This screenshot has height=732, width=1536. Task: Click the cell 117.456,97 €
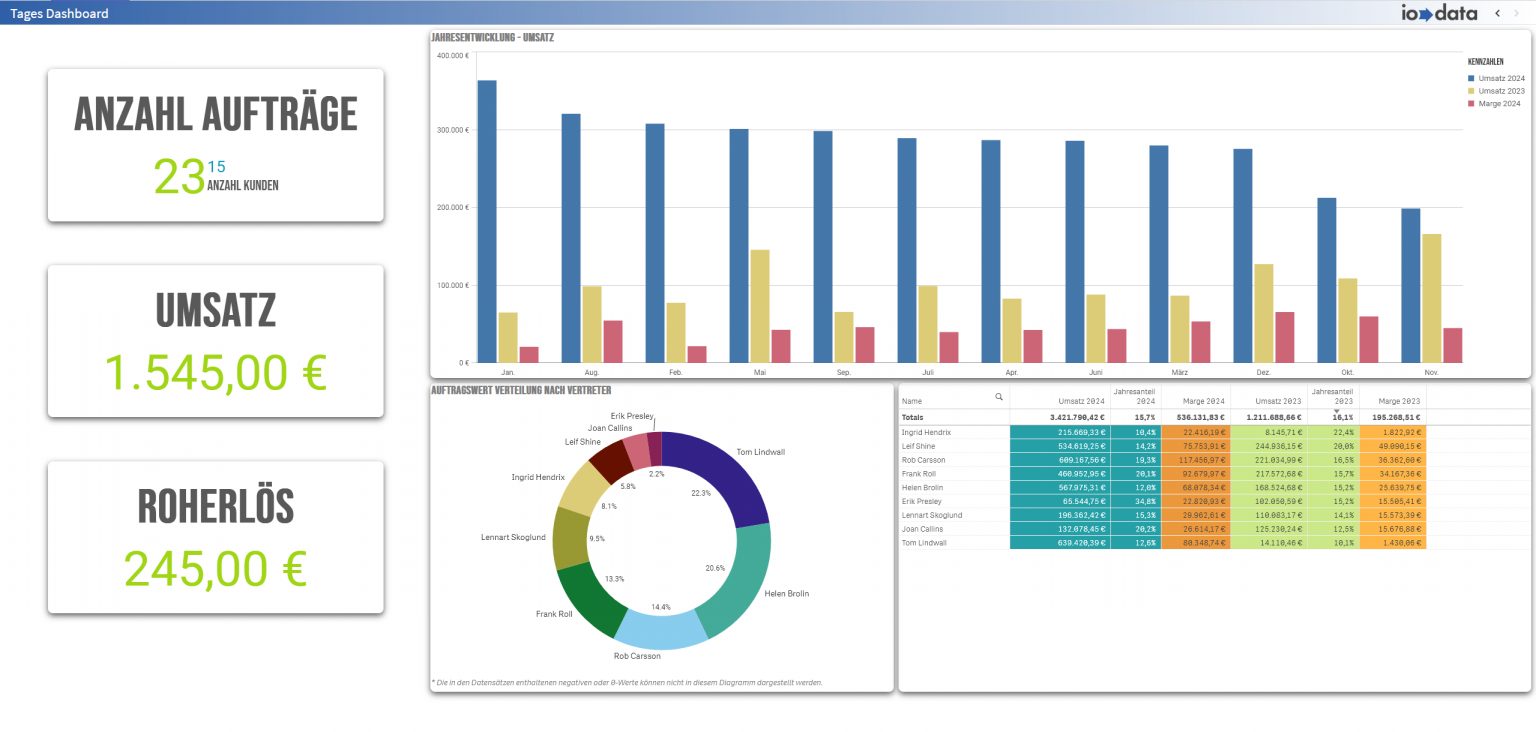click(1195, 460)
